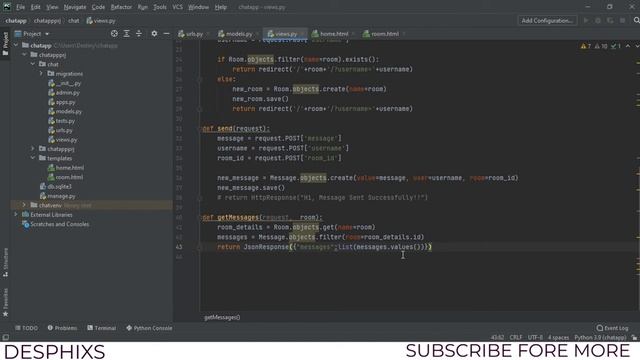640x360 pixels.
Task: Collapse the chatapp root folder
Action: (x=16, y=45)
